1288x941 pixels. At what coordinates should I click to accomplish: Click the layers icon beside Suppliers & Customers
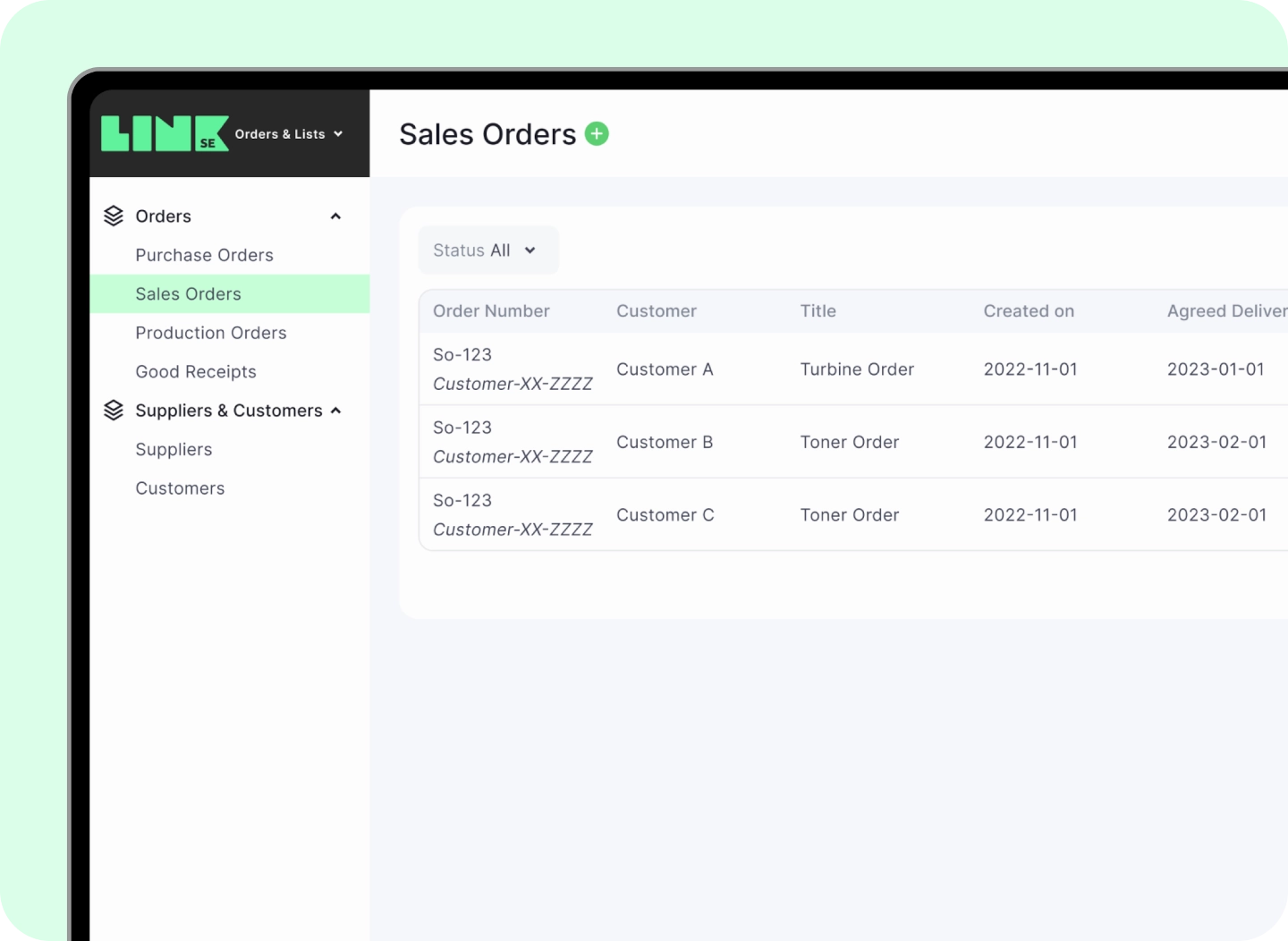coord(114,410)
